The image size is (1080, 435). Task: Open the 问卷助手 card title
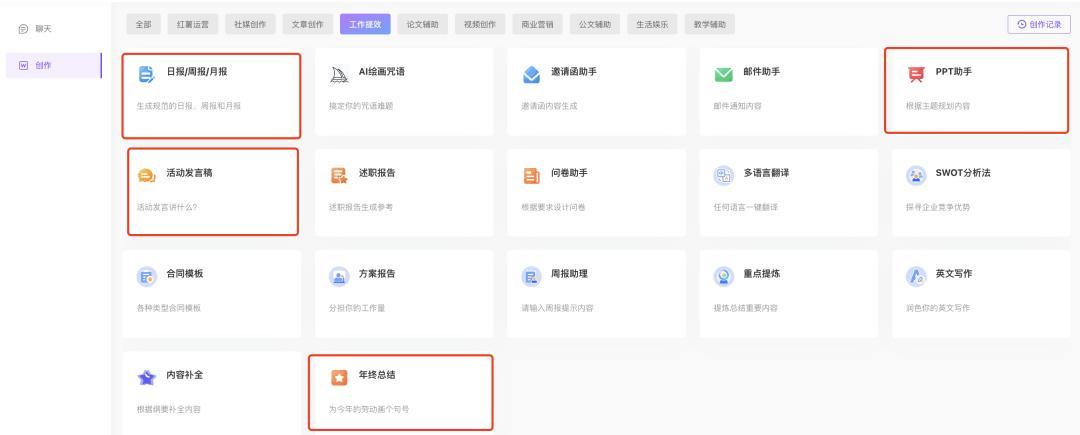point(570,173)
